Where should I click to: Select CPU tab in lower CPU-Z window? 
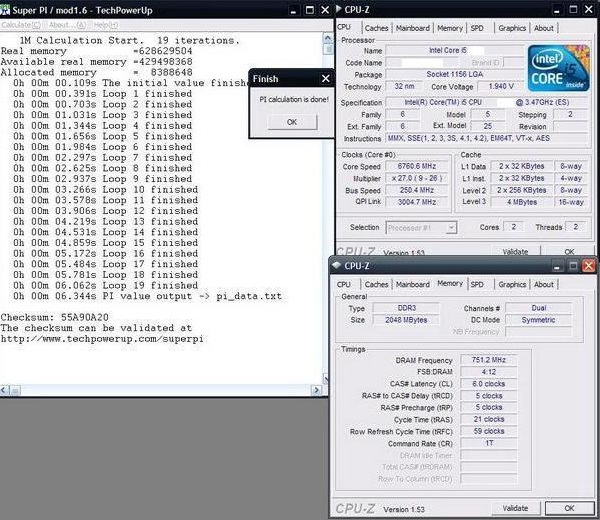pos(344,284)
